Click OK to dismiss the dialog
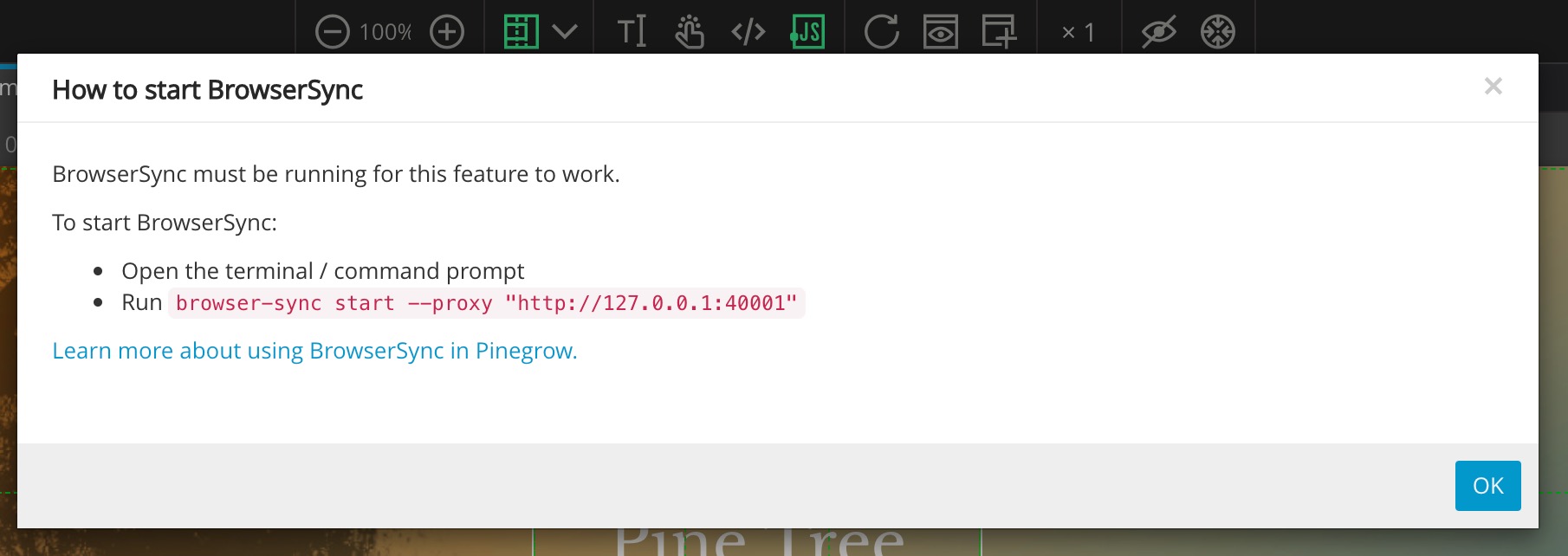The width and height of the screenshot is (1568, 556). coord(1488,486)
